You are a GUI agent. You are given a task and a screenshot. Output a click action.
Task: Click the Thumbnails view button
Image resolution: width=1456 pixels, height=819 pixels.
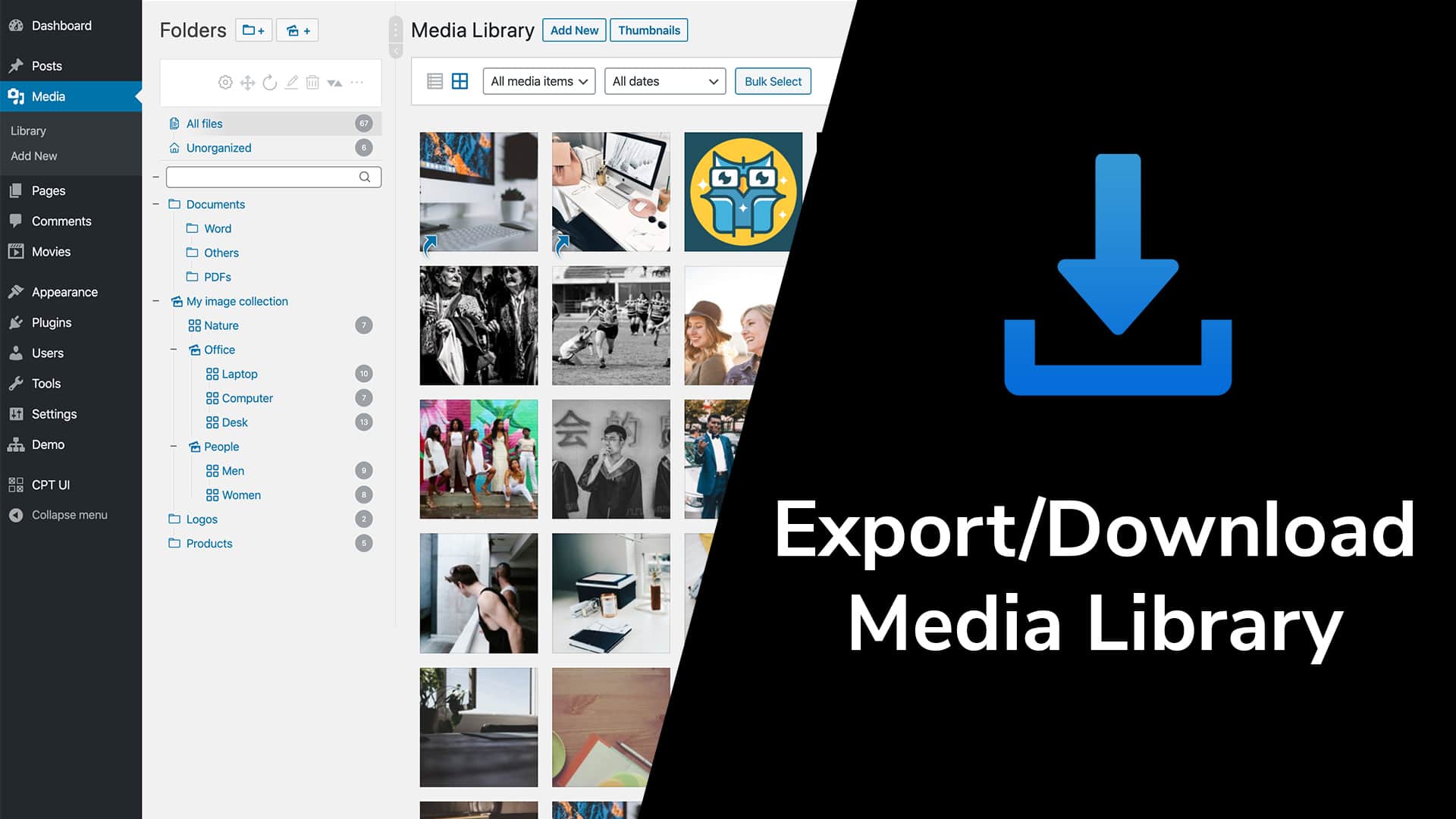[649, 30]
